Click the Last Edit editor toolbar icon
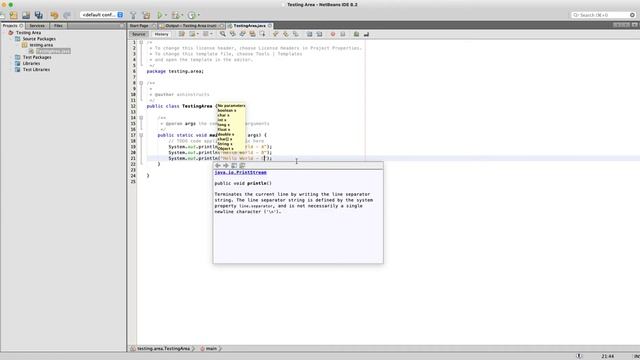 181,34
